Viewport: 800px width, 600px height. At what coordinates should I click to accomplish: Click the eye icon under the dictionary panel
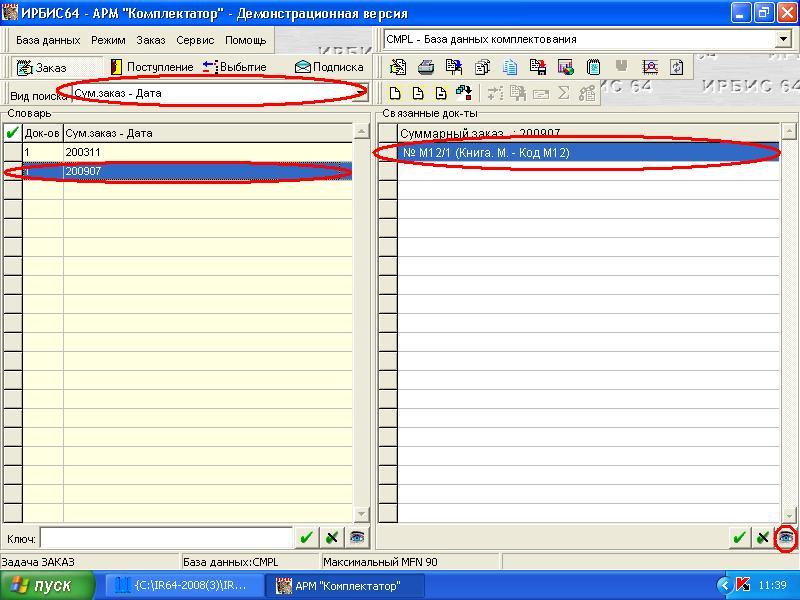pos(357,538)
